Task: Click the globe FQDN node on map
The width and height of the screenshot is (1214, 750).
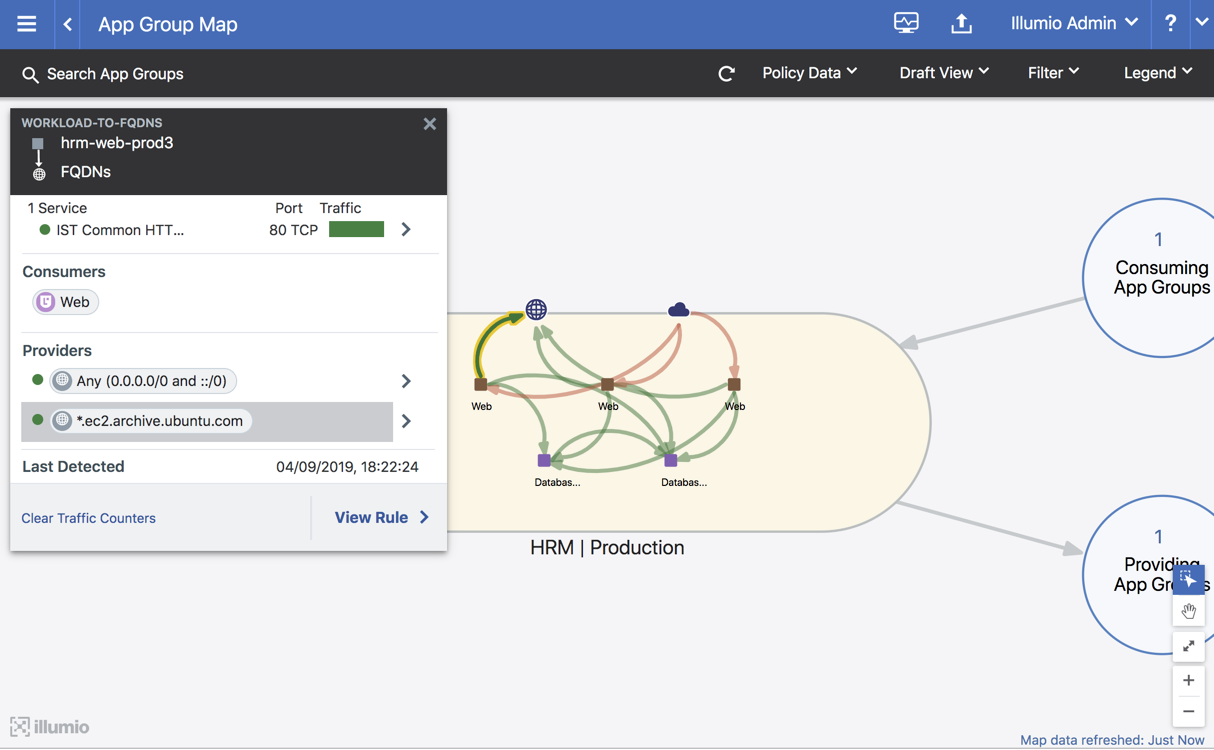Action: [x=537, y=309]
